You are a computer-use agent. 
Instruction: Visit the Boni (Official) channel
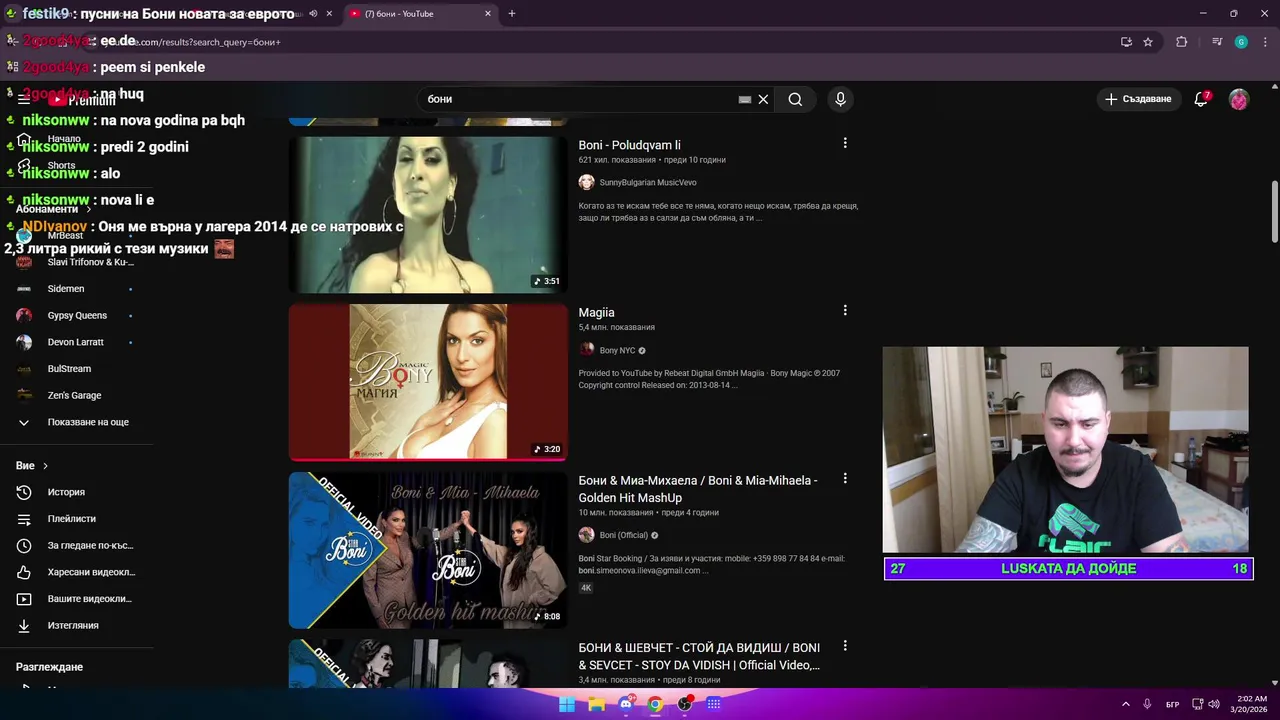[623, 535]
